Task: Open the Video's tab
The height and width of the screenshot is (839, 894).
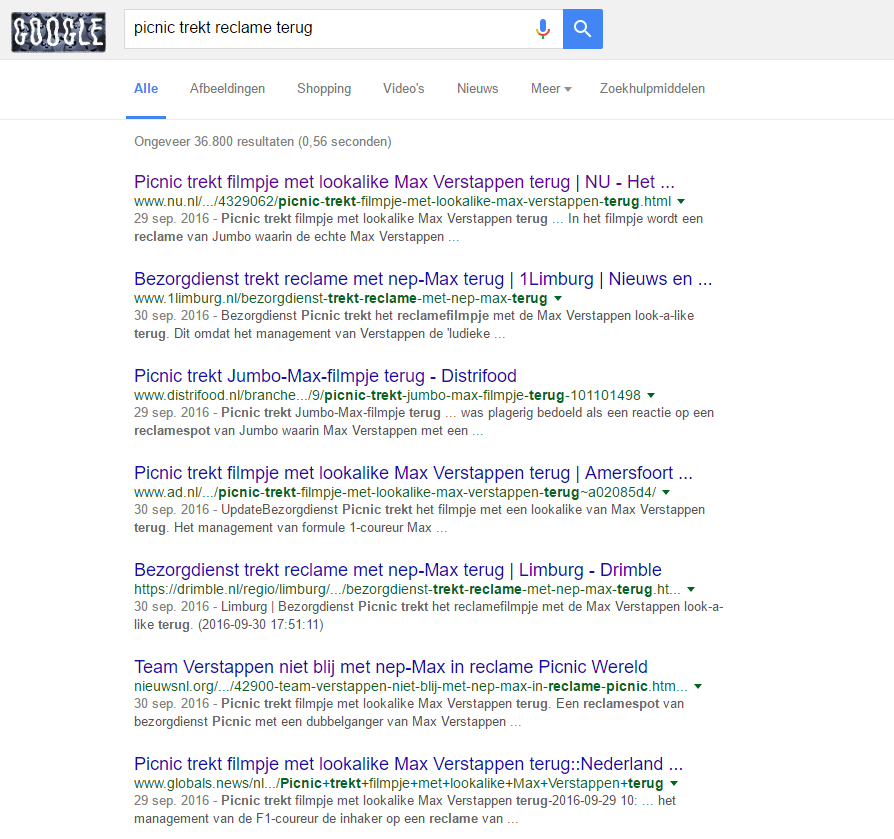Action: coord(404,89)
